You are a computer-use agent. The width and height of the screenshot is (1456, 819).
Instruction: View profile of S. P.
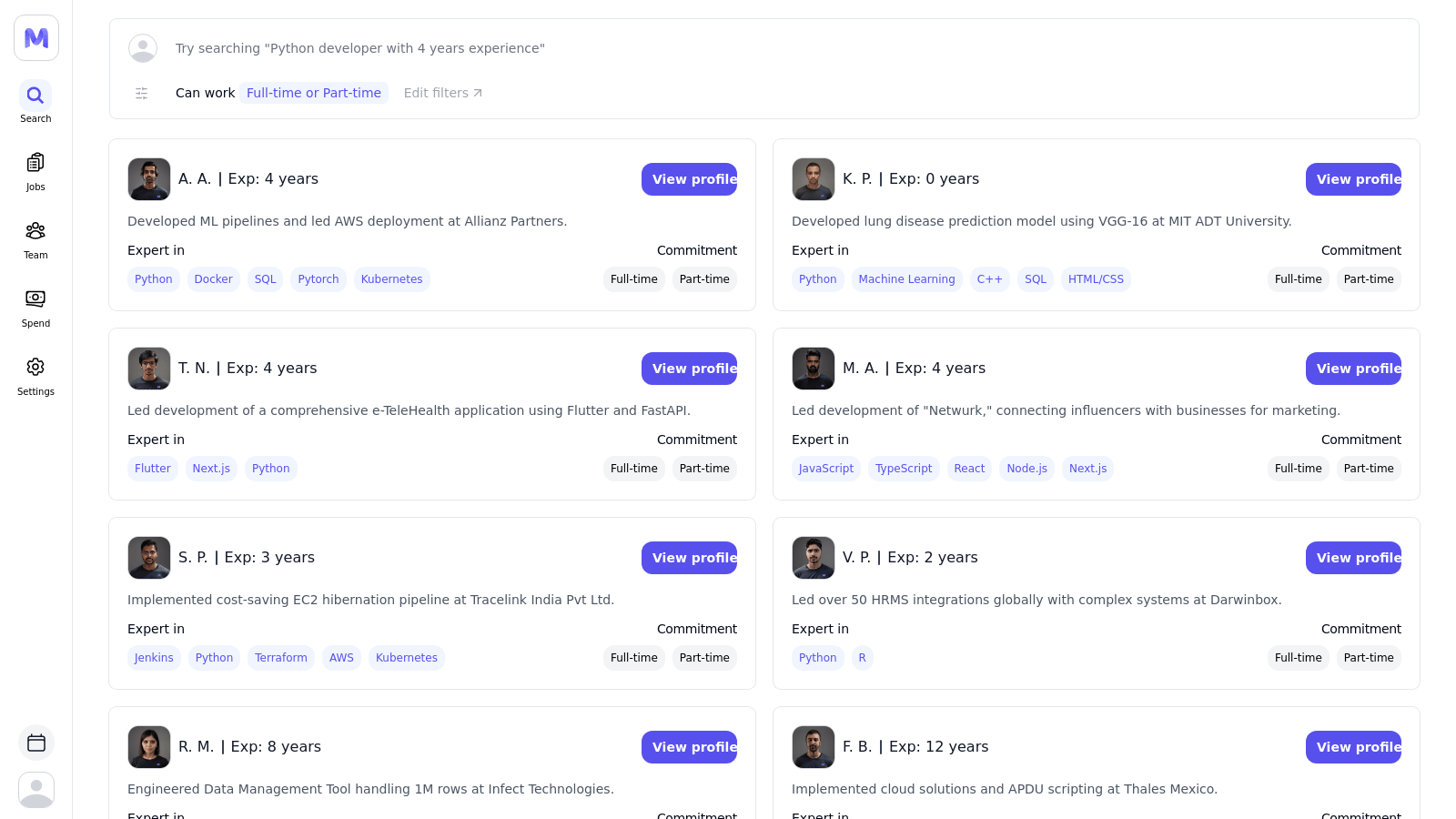(689, 558)
